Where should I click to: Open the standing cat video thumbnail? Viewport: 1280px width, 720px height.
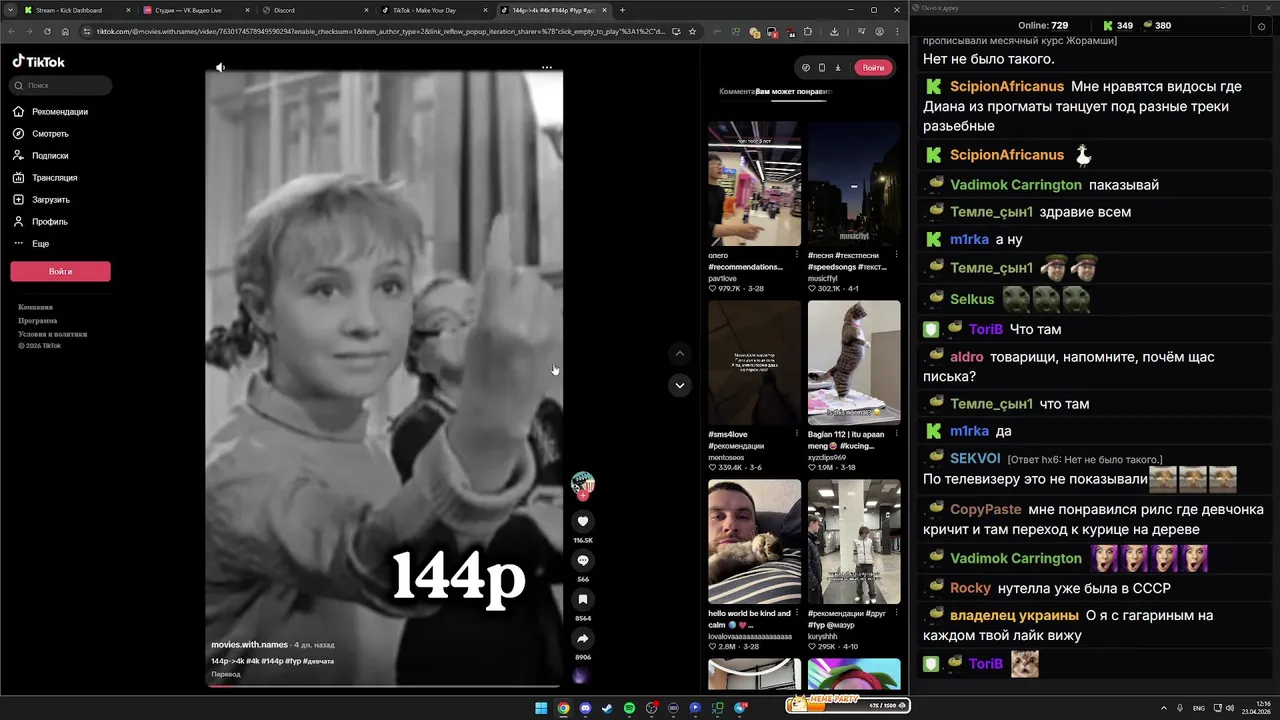tap(854, 363)
